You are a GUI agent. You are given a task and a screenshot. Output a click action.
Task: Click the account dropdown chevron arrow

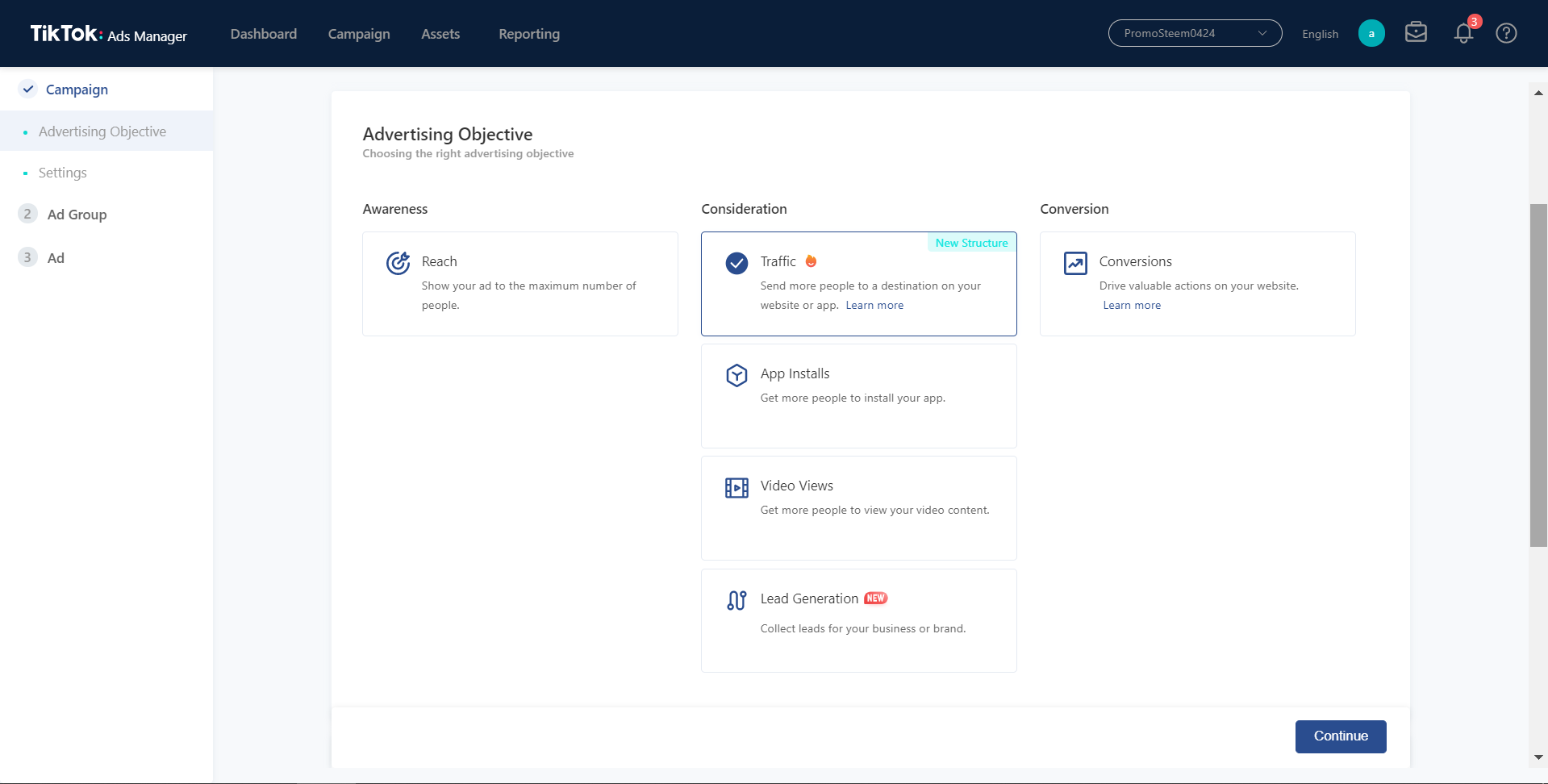[1262, 33]
